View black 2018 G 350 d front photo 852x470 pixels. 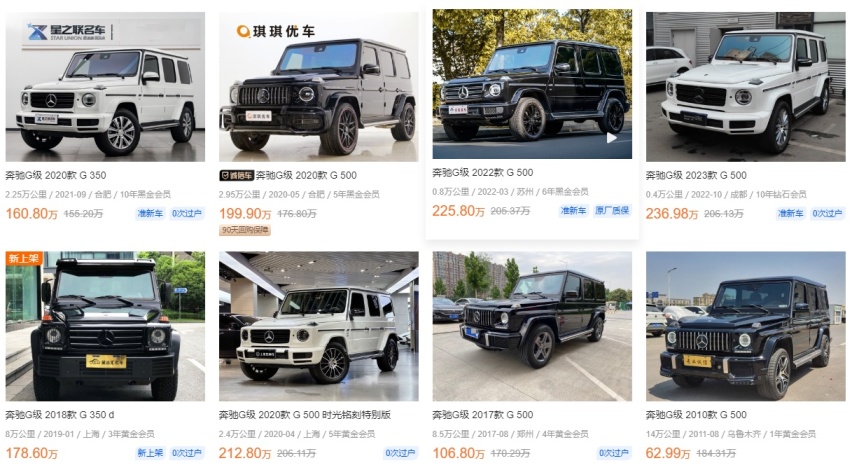click(105, 326)
